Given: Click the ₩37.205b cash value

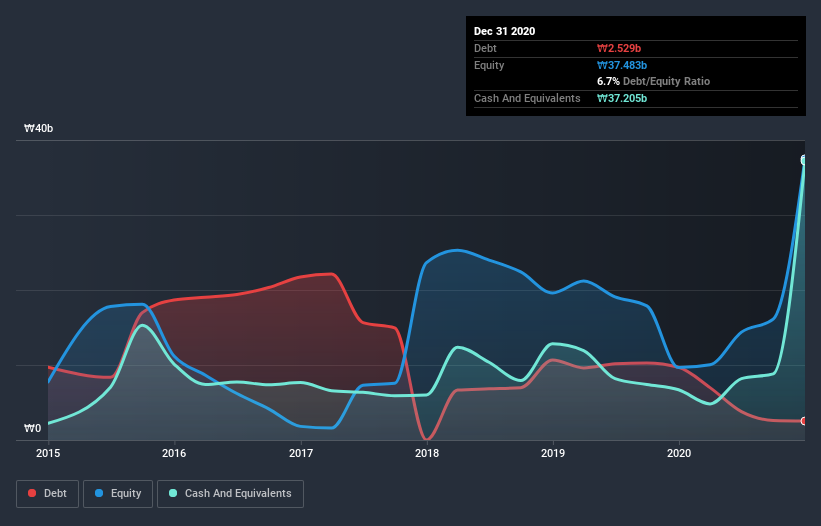Looking at the screenshot, I should tap(622, 98).
